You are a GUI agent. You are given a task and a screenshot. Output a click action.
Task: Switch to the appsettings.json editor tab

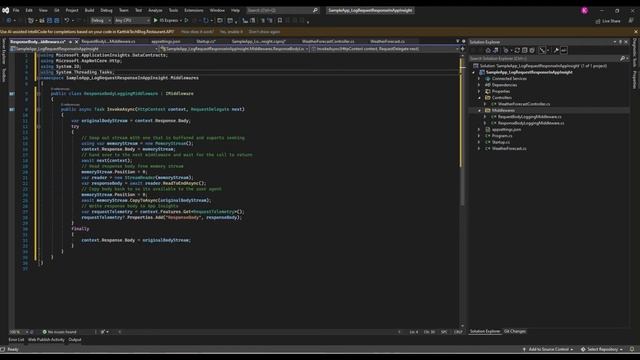pos(166,42)
